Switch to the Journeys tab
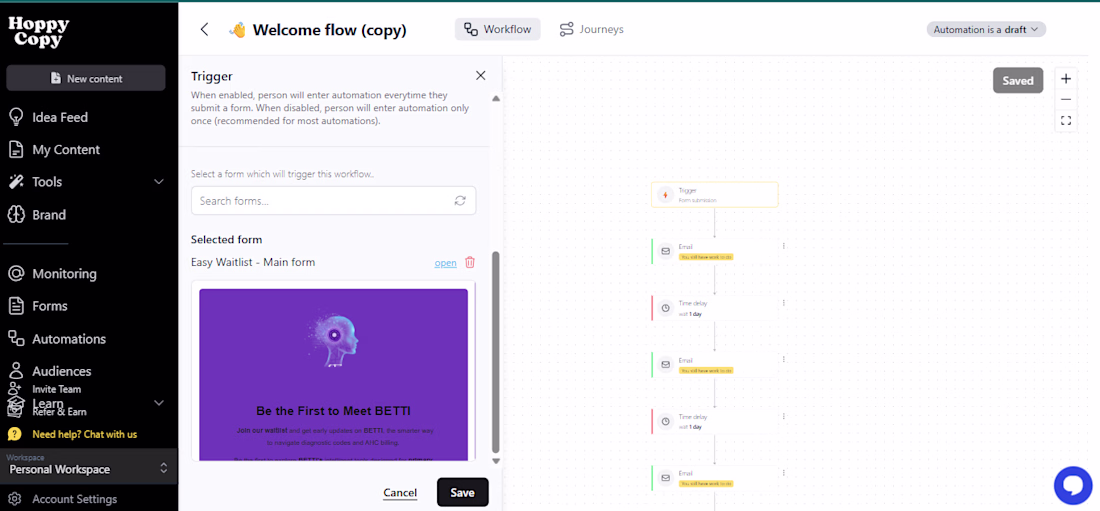 click(591, 29)
